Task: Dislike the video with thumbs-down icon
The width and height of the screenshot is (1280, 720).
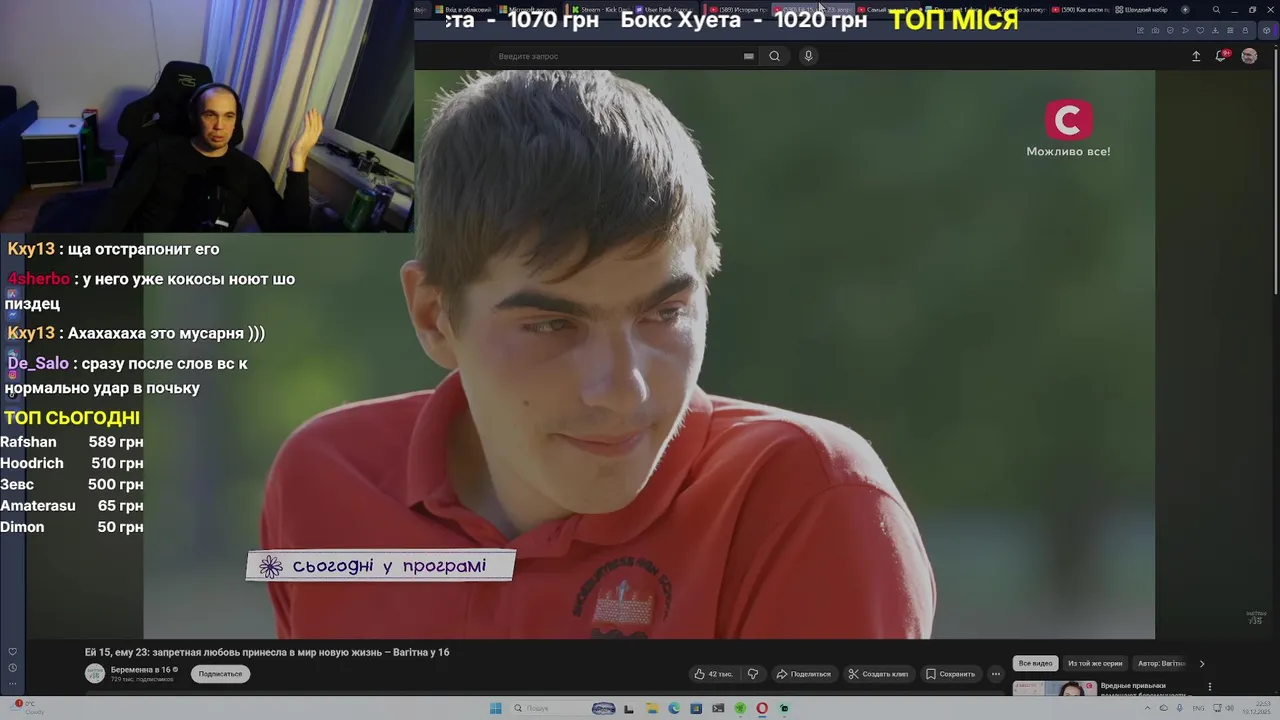Action: click(753, 674)
